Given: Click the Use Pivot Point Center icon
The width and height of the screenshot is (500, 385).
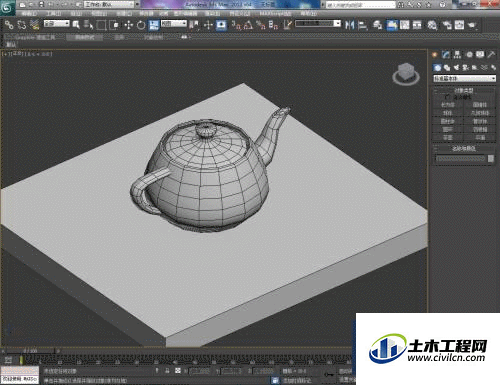Looking at the screenshot, I should coord(194,25).
